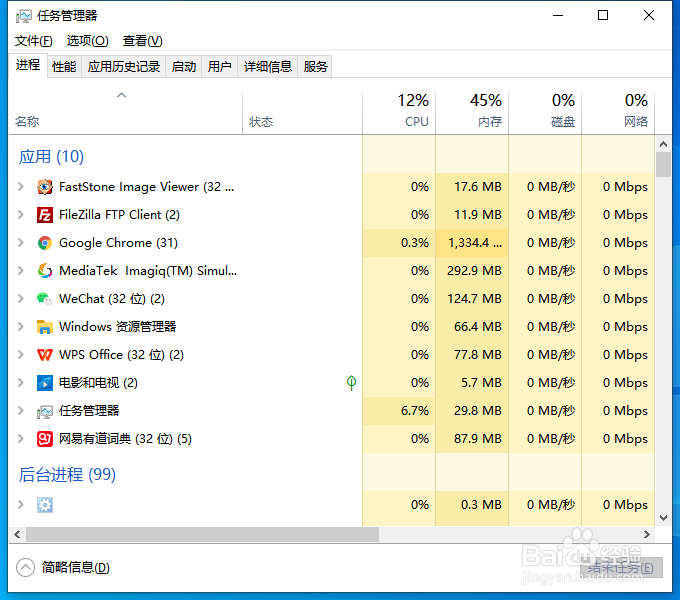Click the 77.8 MB WPS Office memory cell

click(472, 355)
